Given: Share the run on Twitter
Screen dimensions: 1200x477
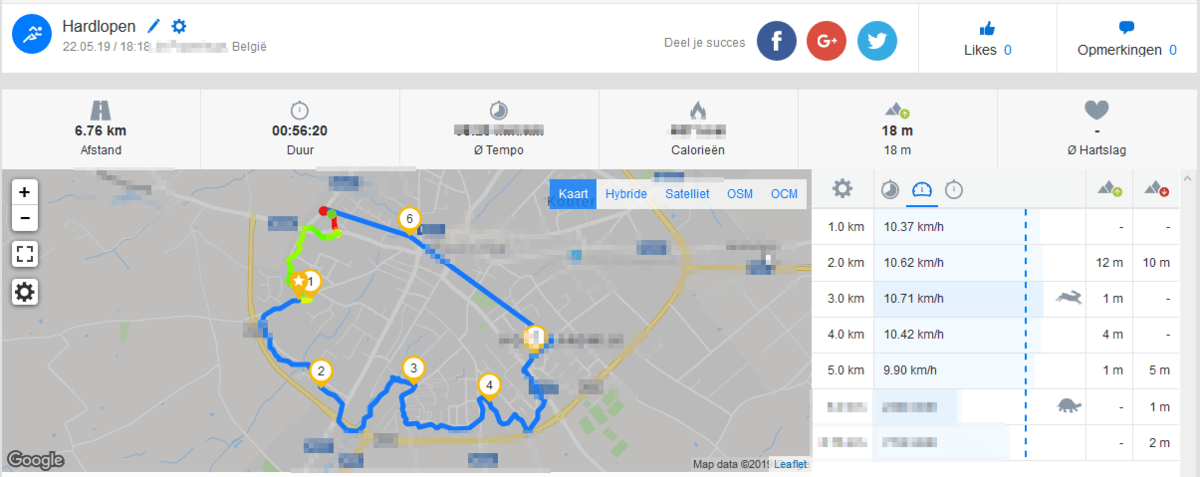Looking at the screenshot, I should point(877,41).
